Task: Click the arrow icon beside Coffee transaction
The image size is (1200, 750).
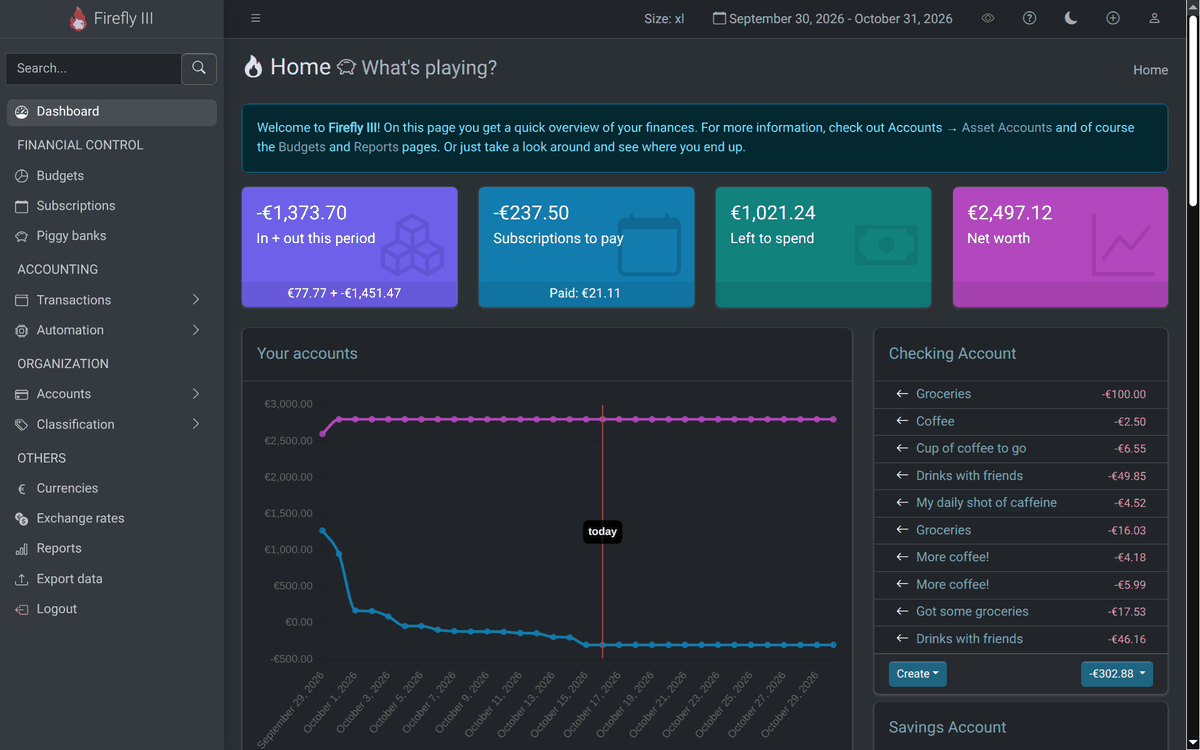Action: tap(902, 421)
